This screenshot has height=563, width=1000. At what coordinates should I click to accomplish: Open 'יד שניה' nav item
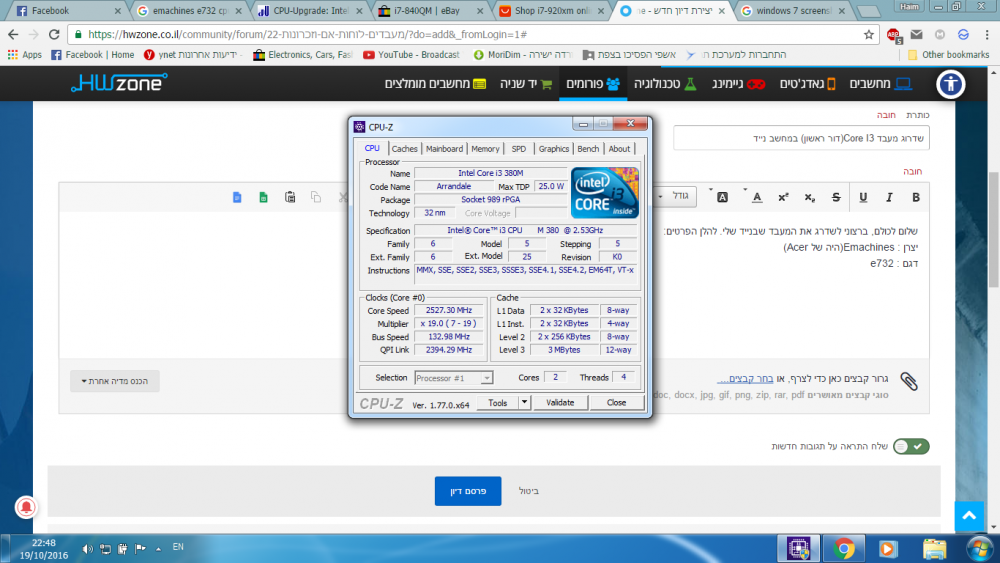coord(526,84)
